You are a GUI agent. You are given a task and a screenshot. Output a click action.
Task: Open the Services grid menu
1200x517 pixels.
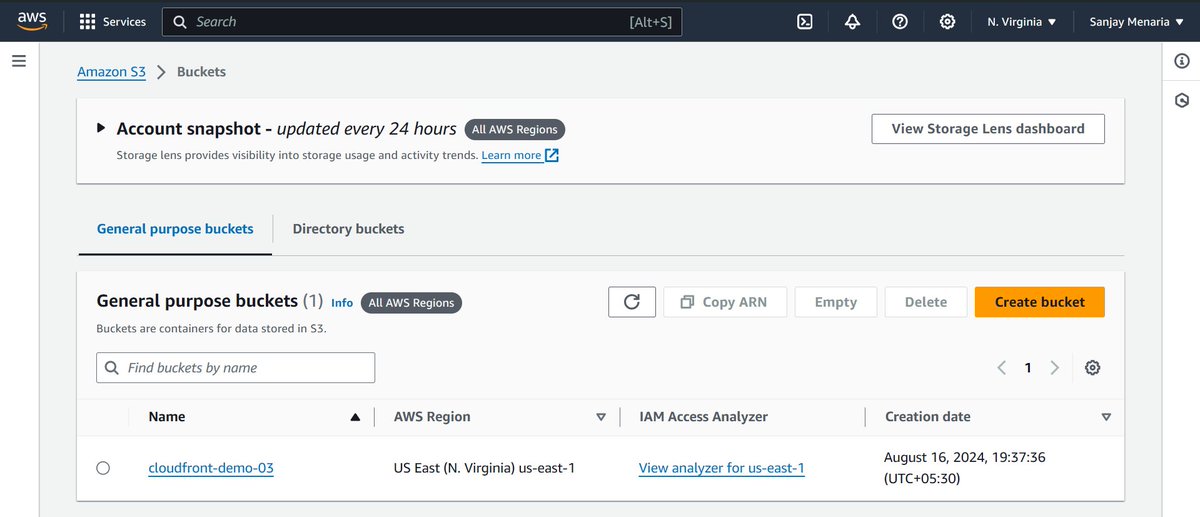(112, 21)
